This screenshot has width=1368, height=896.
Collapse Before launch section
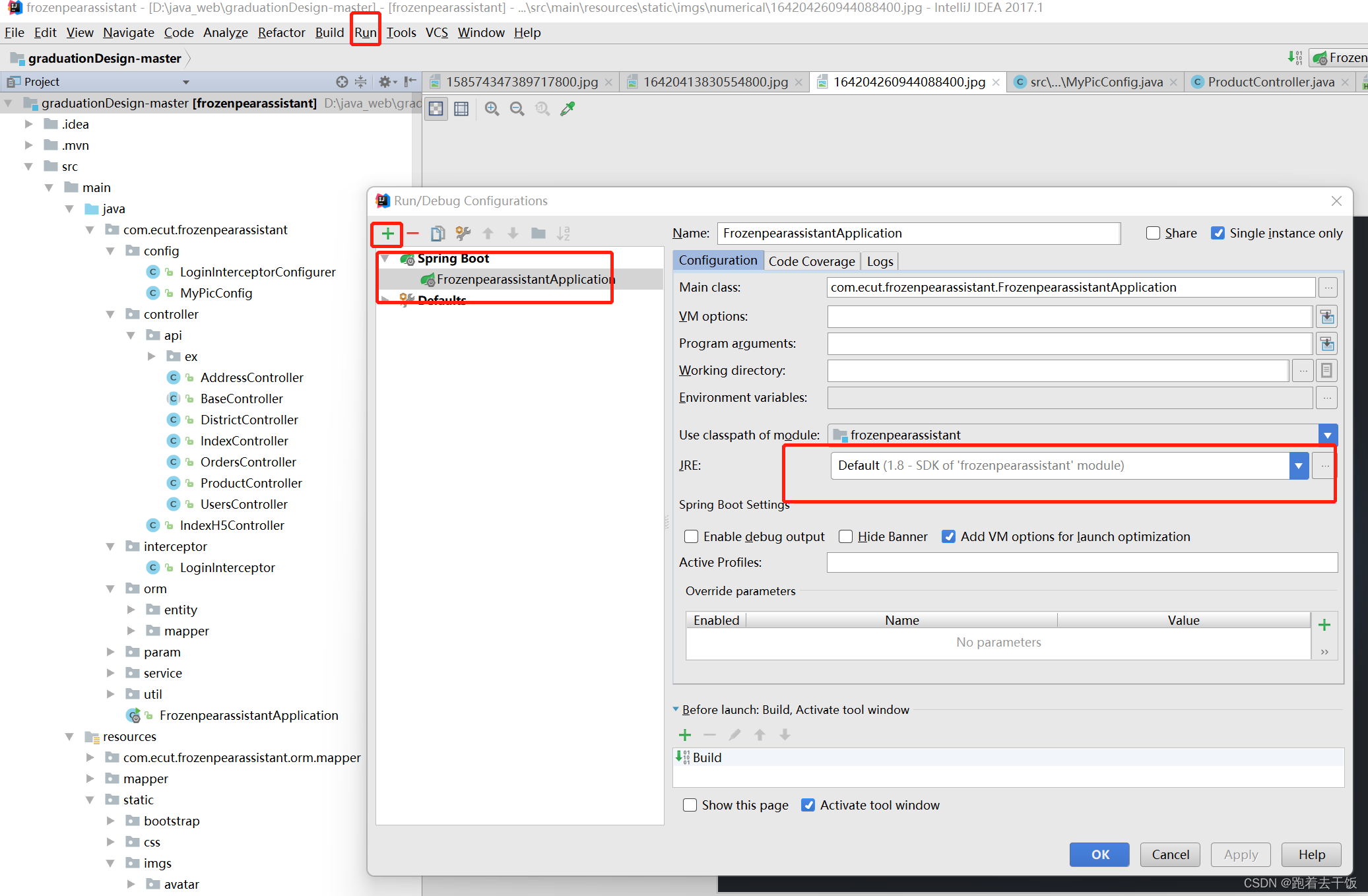click(x=676, y=710)
